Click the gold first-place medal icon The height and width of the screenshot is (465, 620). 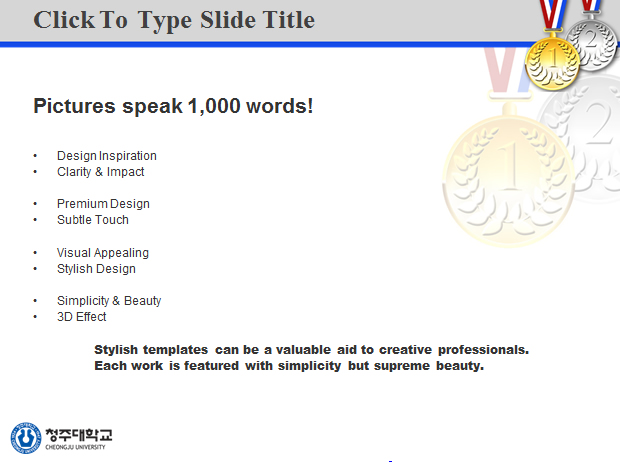pyautogui.click(x=552, y=62)
